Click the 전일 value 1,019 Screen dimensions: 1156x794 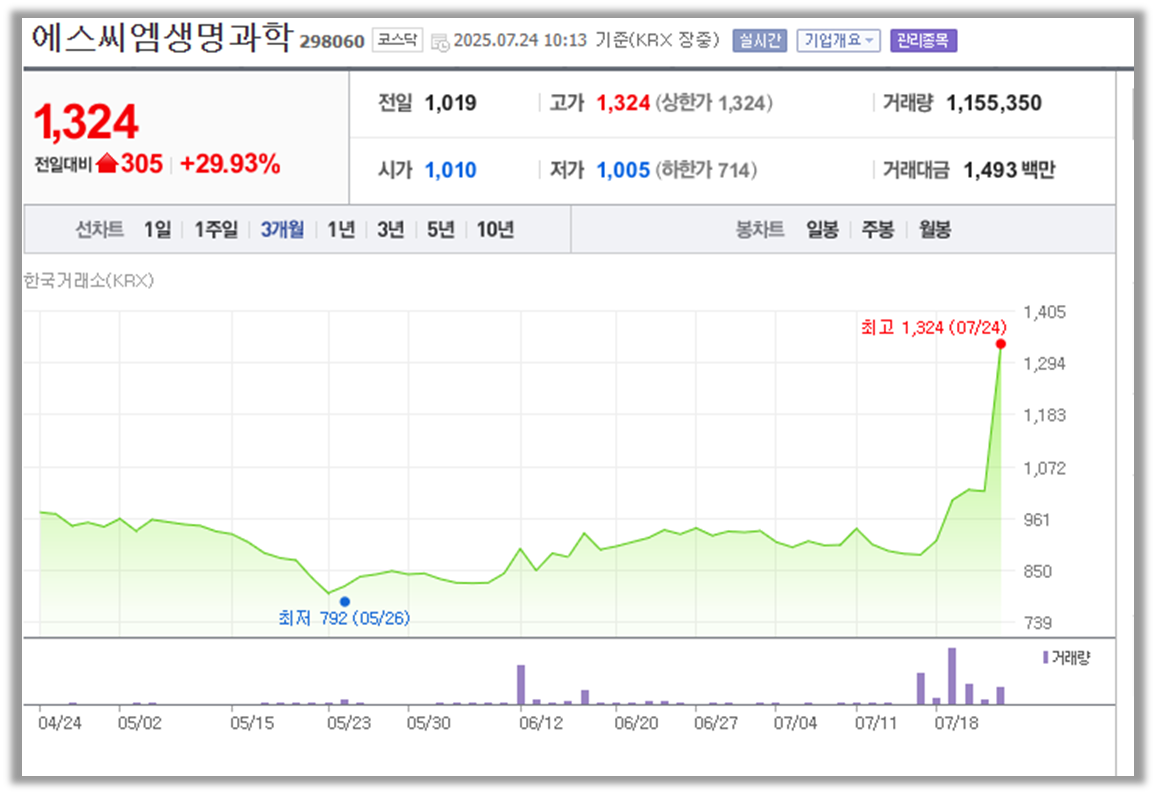[x=450, y=102]
